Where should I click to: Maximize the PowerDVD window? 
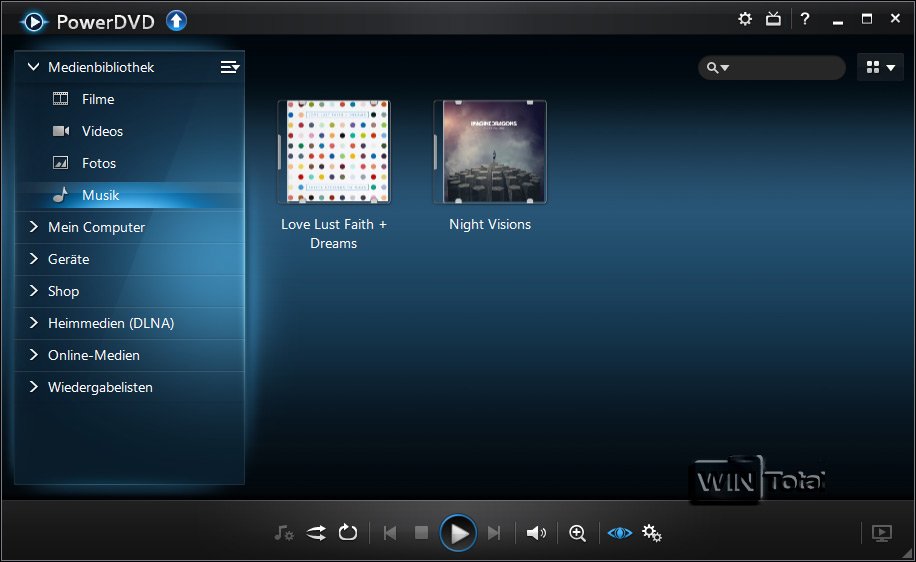[x=867, y=19]
